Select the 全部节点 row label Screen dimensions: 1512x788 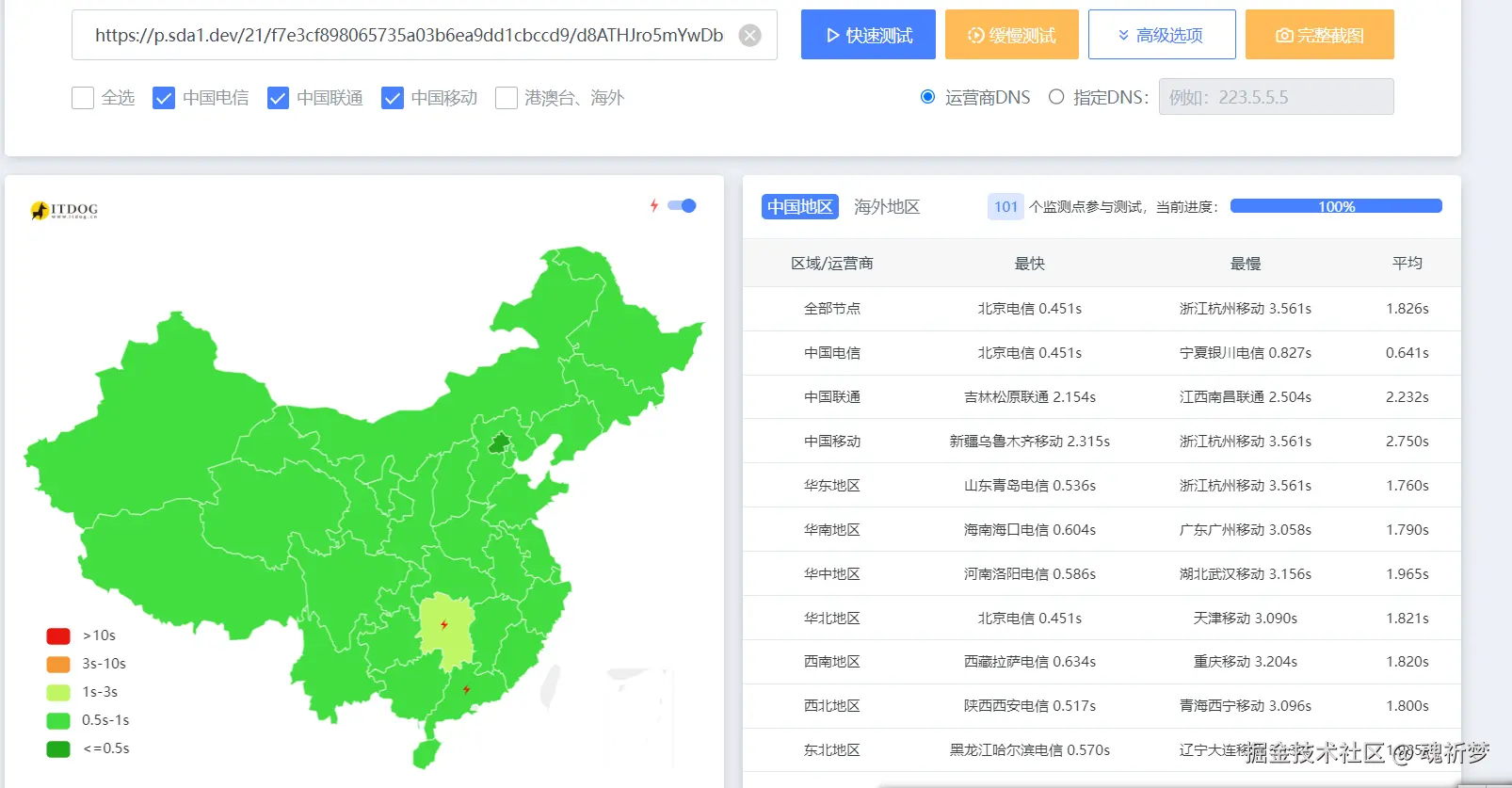(831, 309)
